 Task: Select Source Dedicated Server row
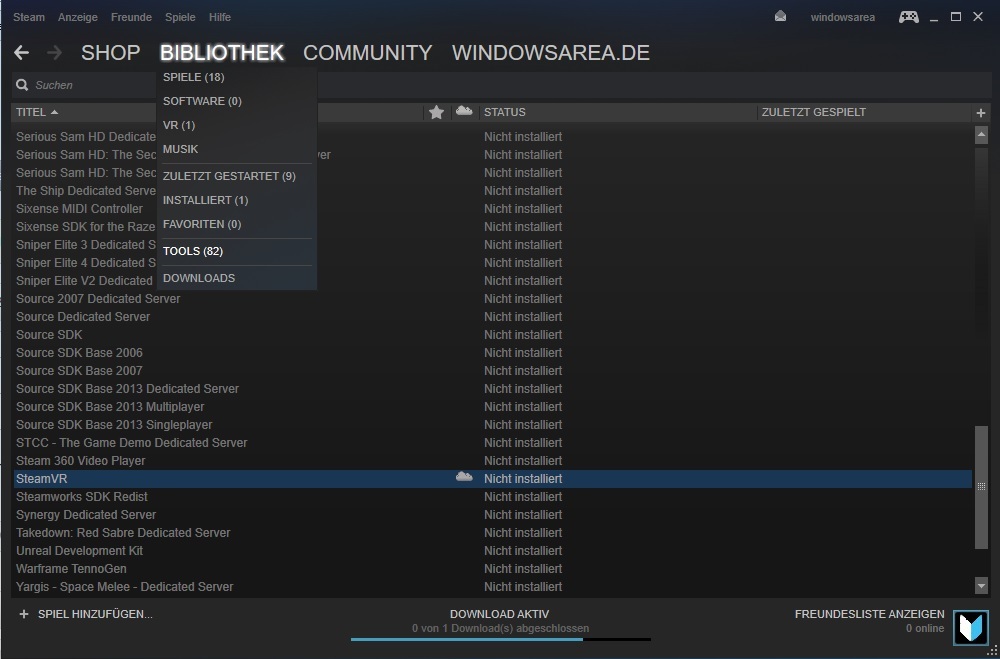pos(492,317)
